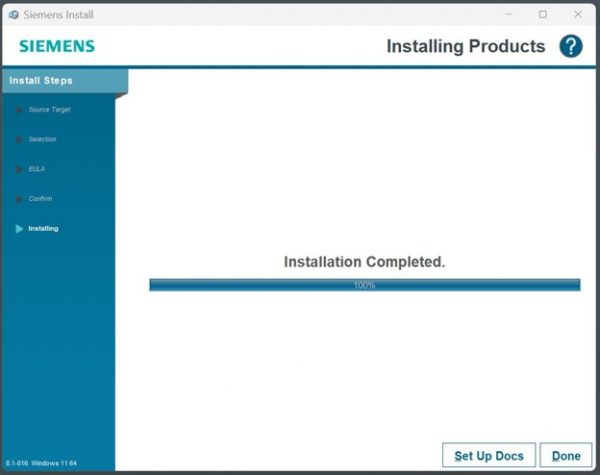Select the Source Target step arrow

point(19,110)
